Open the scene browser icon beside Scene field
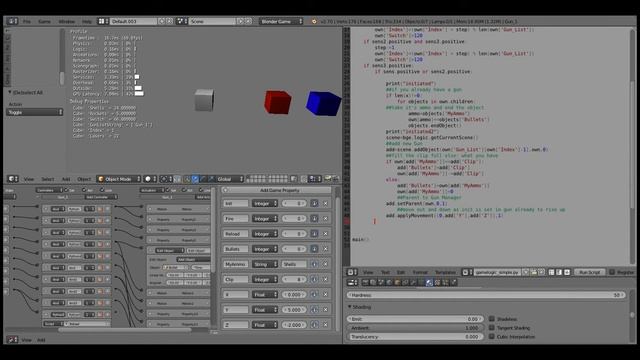The image size is (640, 360). [182, 21]
